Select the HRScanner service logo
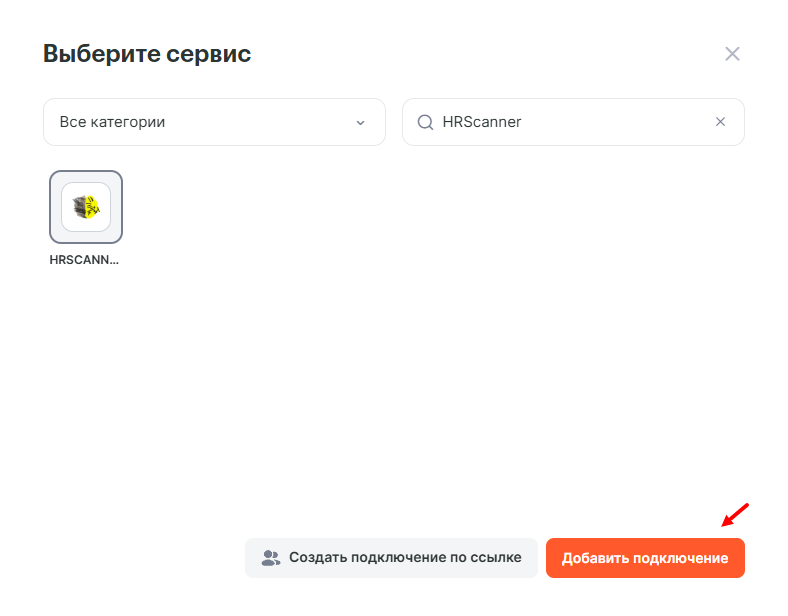 point(86,207)
